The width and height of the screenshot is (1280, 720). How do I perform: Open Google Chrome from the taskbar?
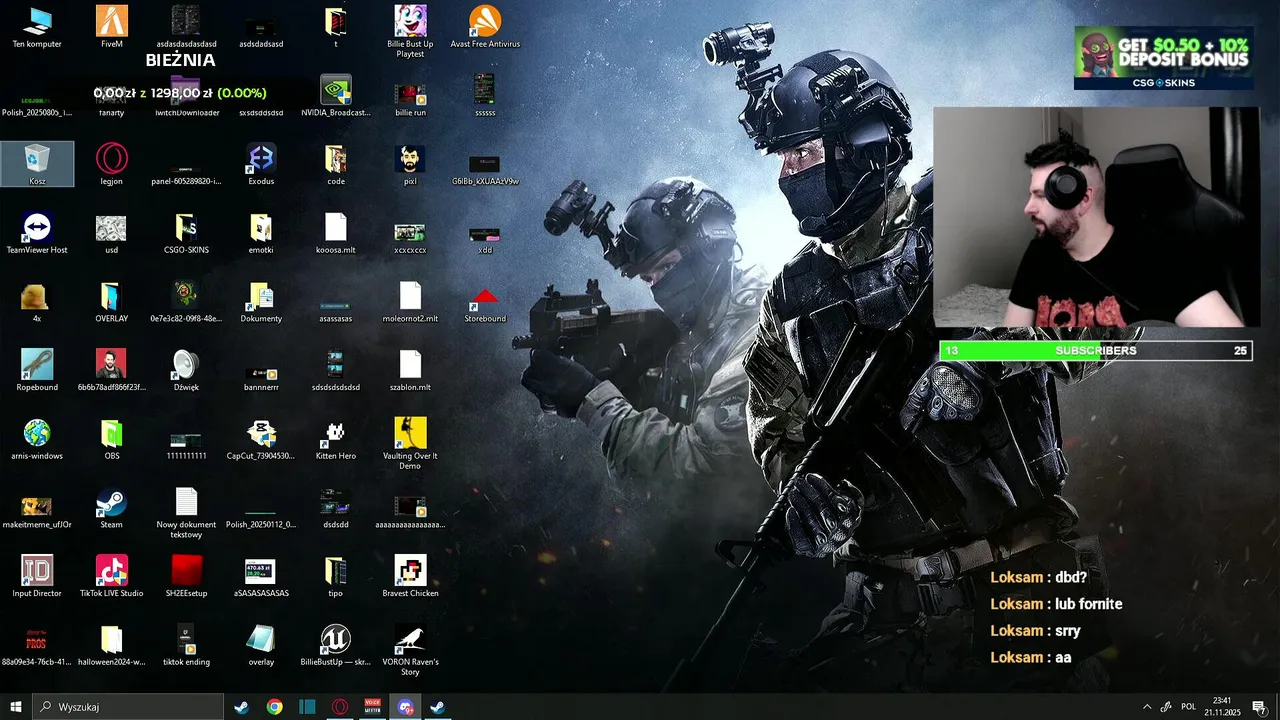(274, 707)
